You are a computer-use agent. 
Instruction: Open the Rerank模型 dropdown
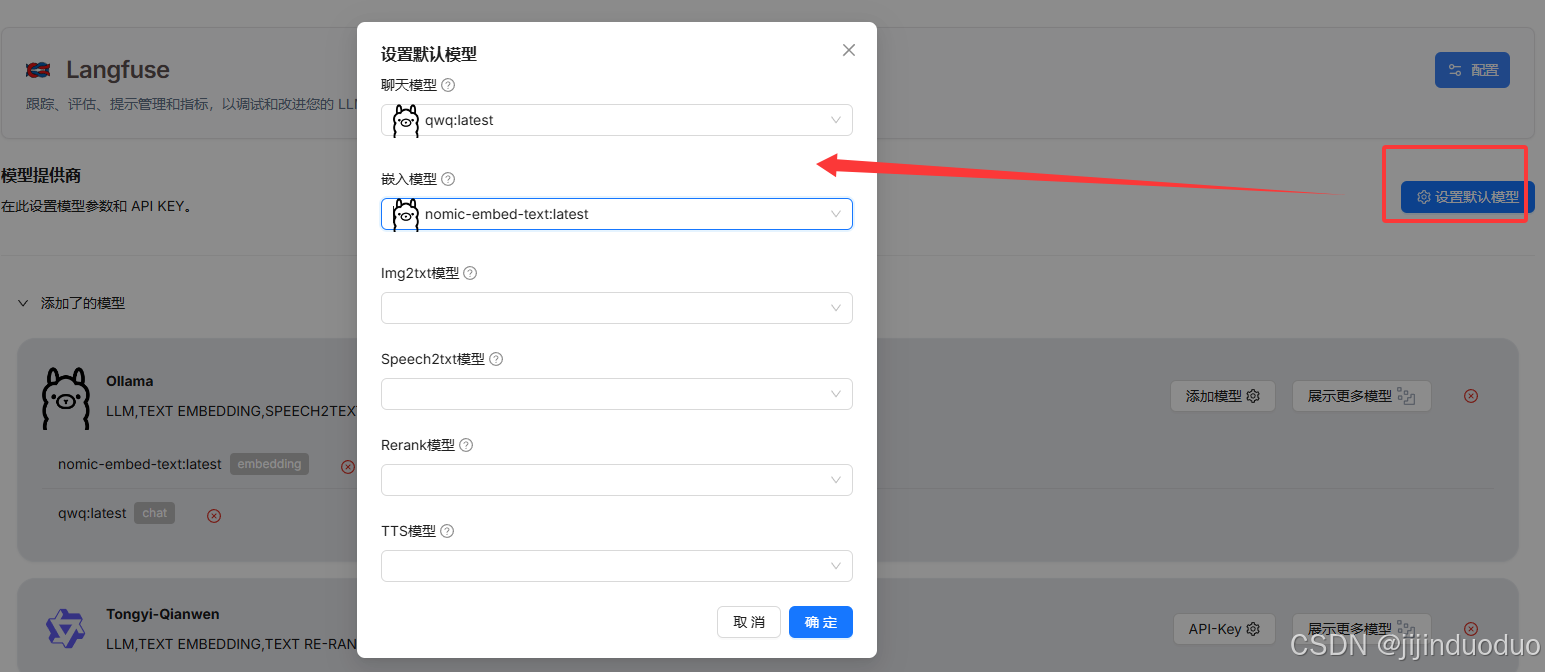617,480
